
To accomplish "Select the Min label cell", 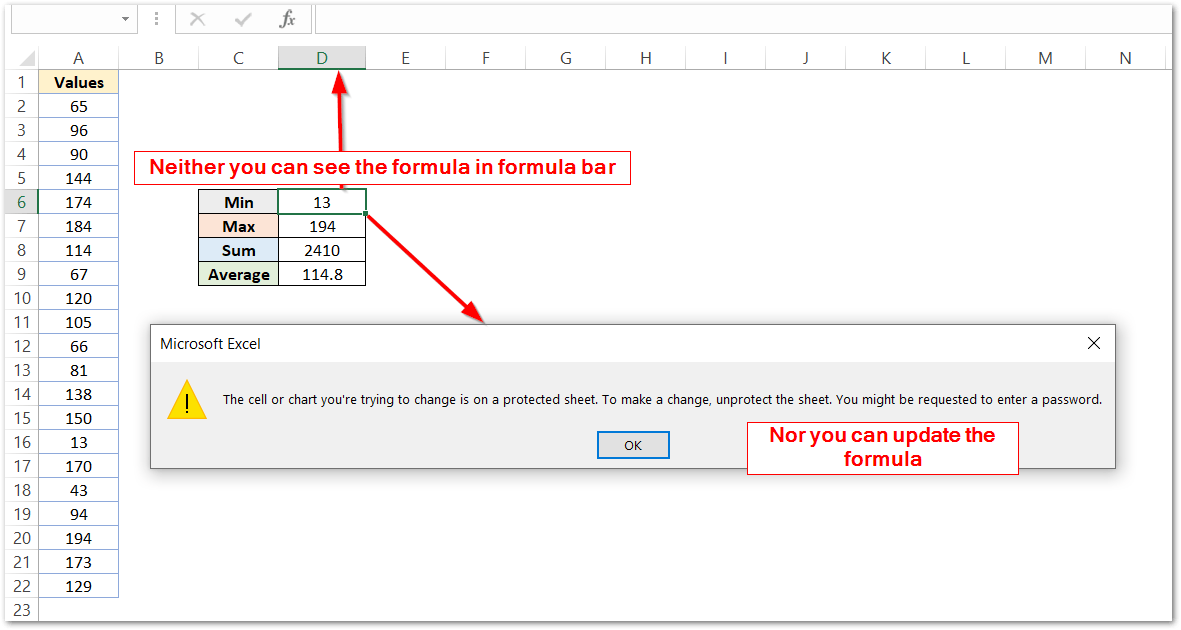I will (x=238, y=201).
